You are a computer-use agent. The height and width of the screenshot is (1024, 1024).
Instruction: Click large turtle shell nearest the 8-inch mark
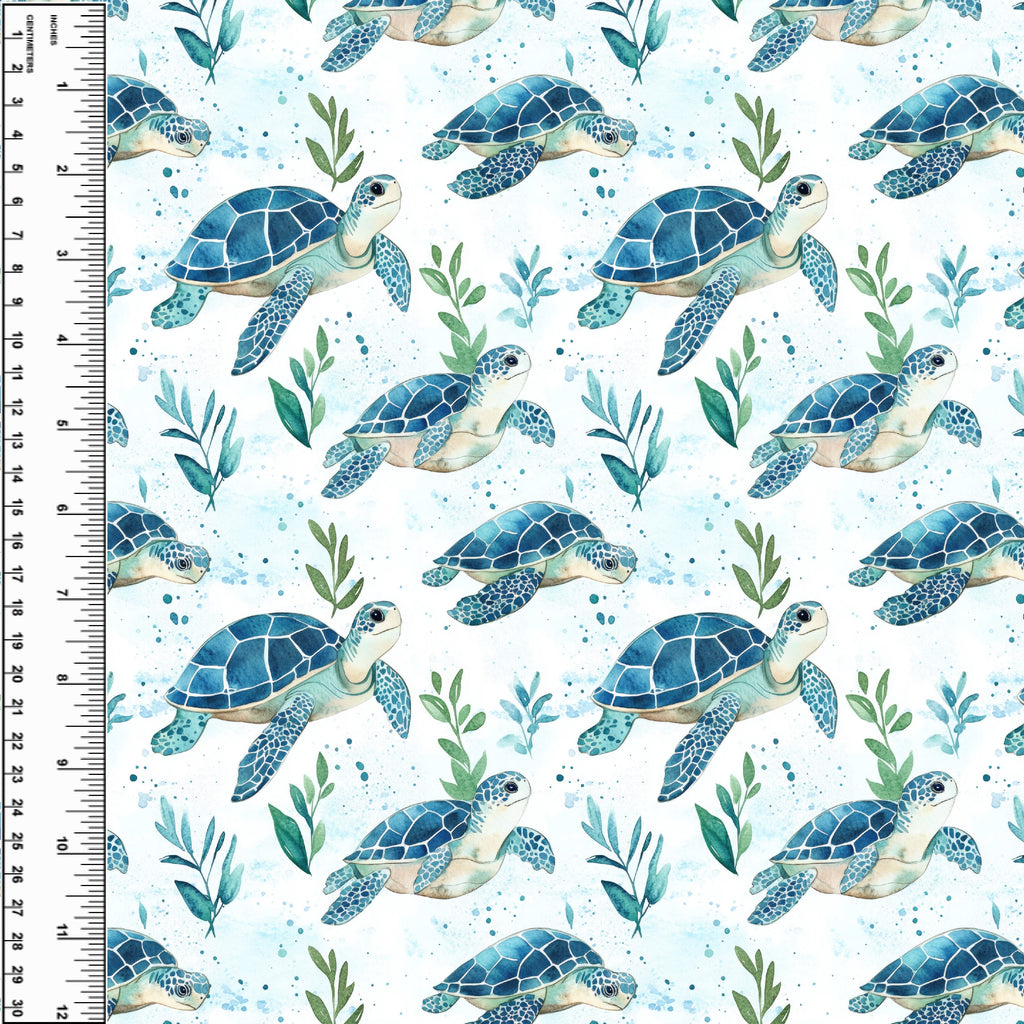[x=255, y=660]
